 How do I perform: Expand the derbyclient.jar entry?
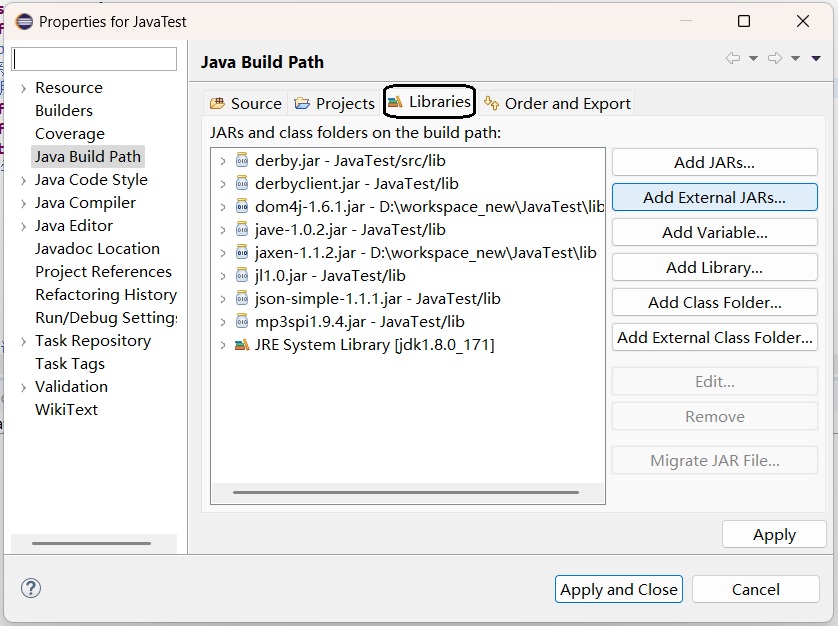pos(223,184)
